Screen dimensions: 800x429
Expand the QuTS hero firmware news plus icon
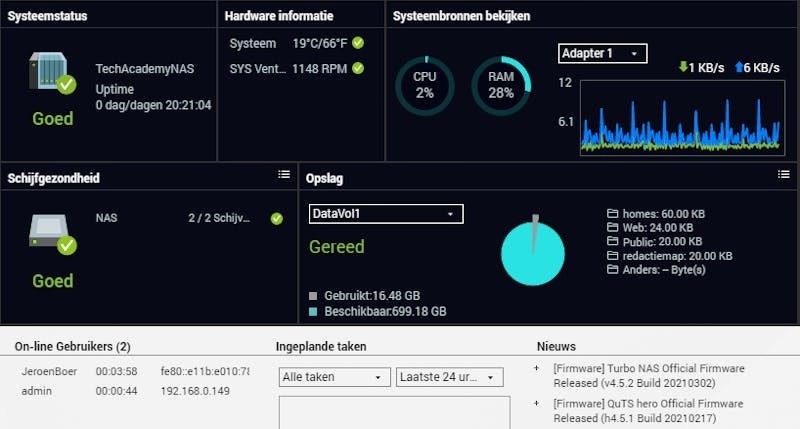(536, 403)
